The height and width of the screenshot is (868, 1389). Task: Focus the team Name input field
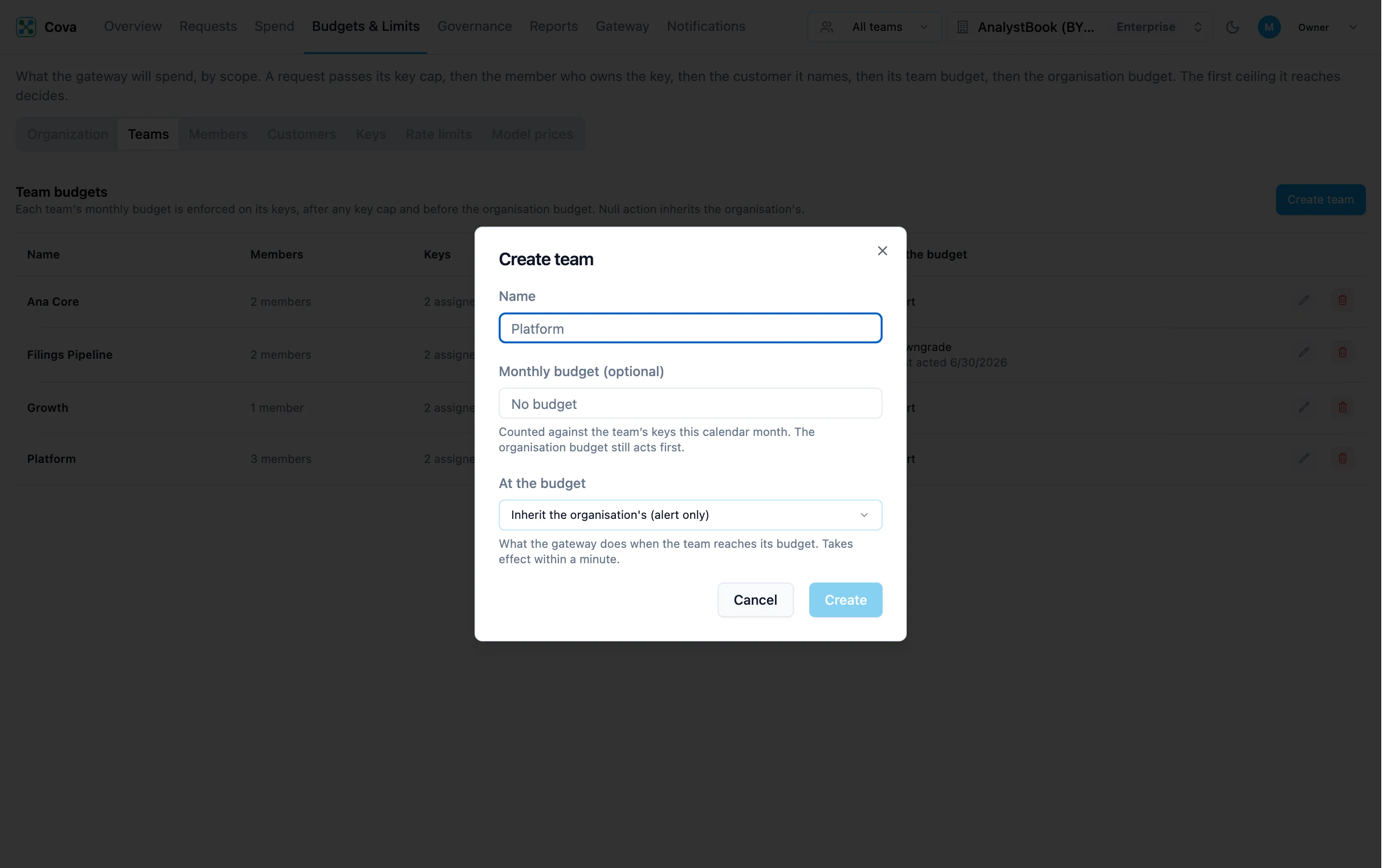point(690,328)
